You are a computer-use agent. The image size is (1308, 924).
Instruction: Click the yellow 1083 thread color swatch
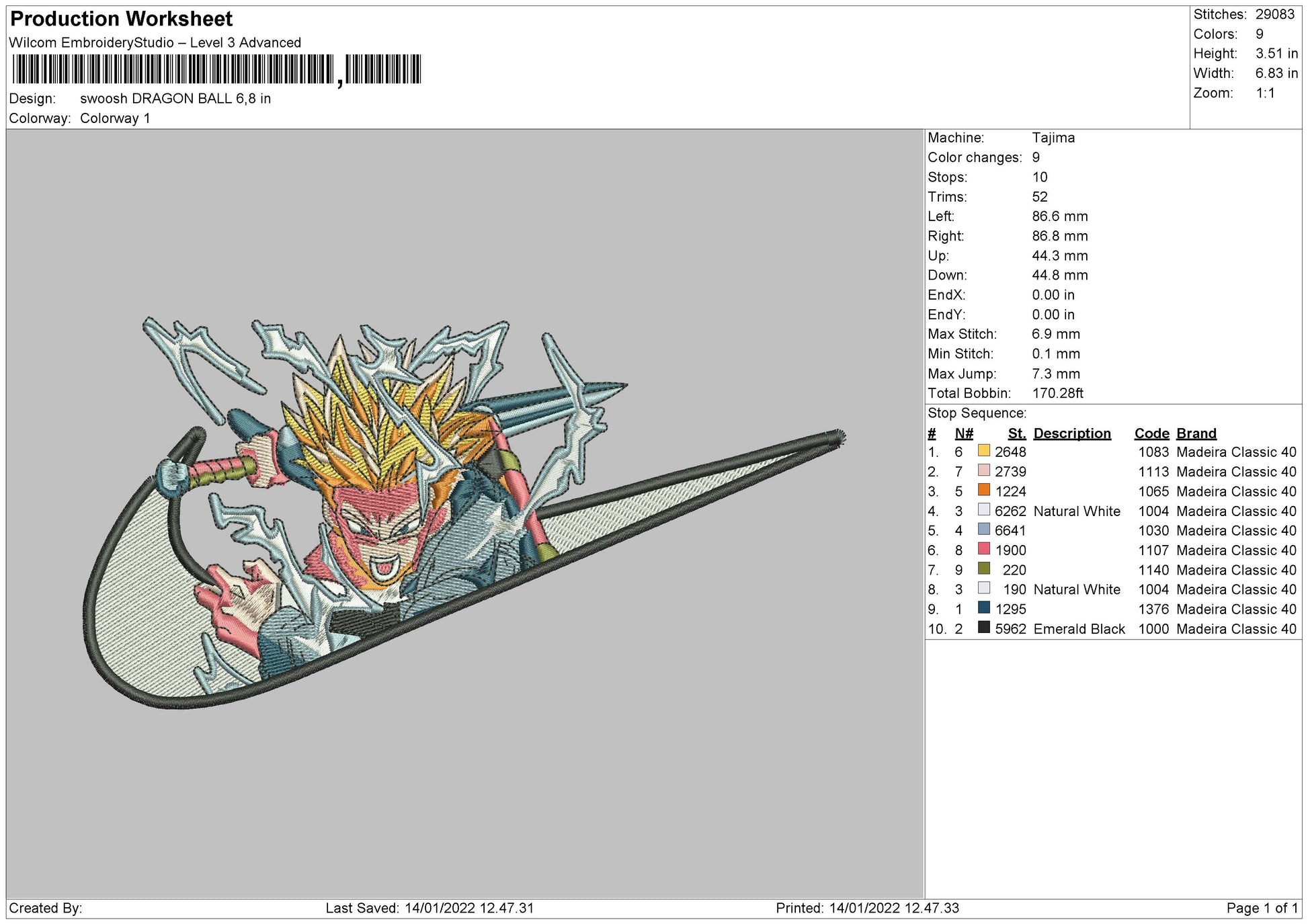click(983, 451)
